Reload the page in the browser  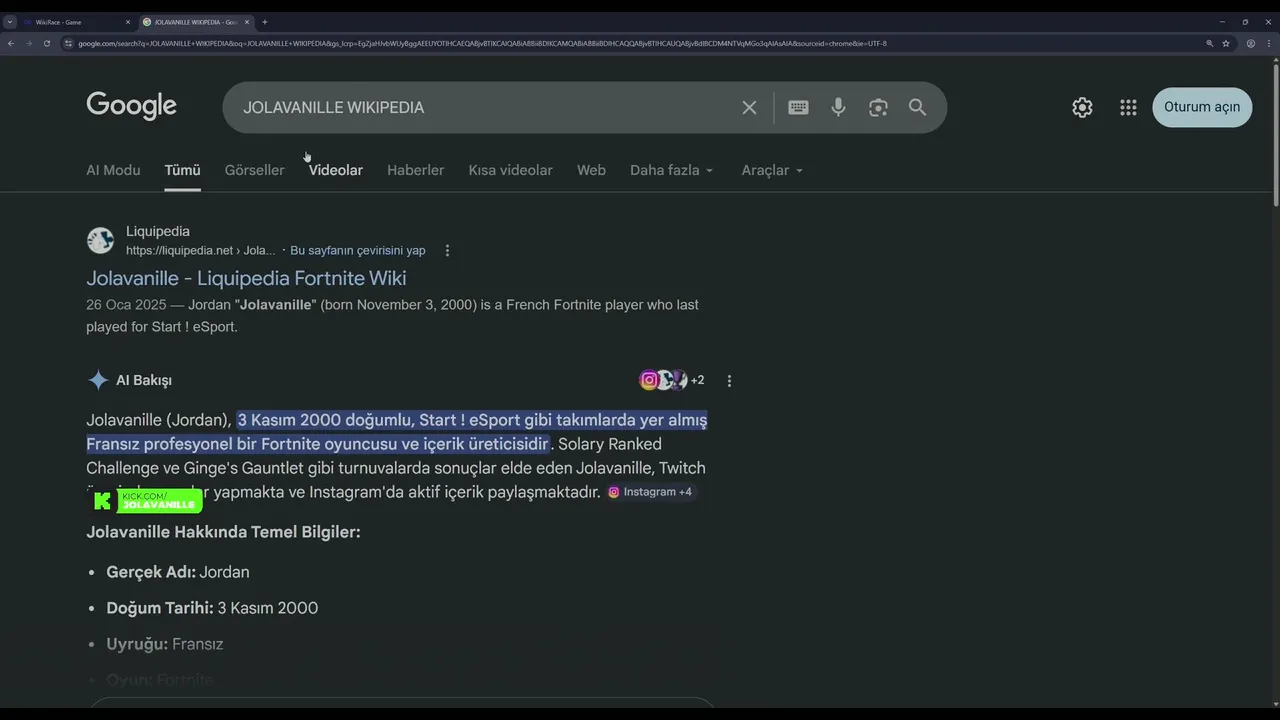point(47,44)
